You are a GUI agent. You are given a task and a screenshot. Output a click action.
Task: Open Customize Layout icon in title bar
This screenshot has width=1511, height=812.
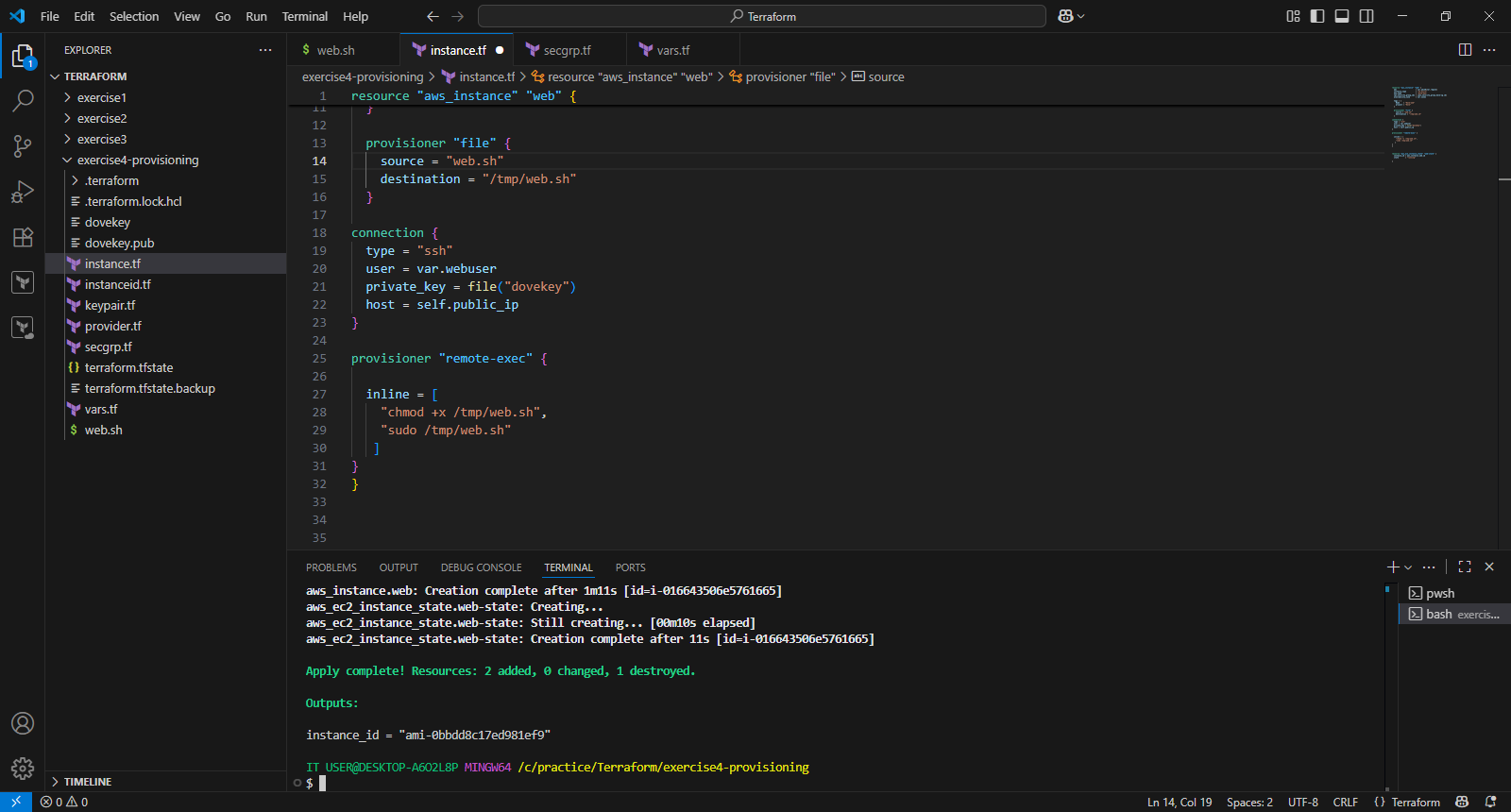1293,16
